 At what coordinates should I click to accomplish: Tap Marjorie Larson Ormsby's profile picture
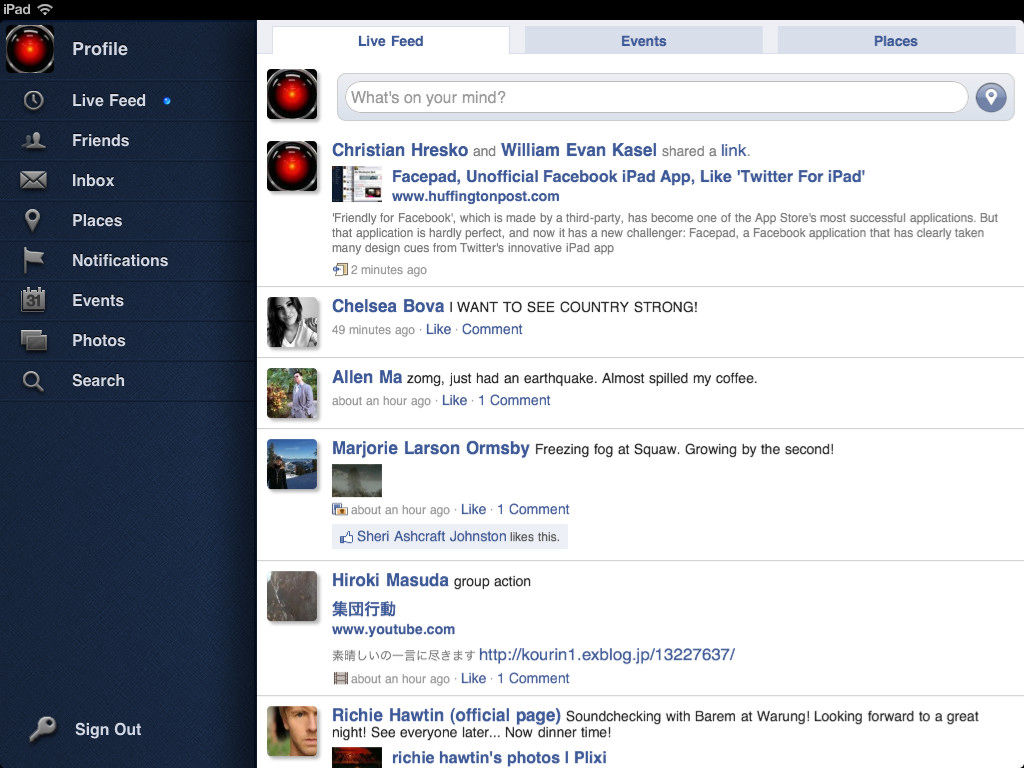[292, 464]
